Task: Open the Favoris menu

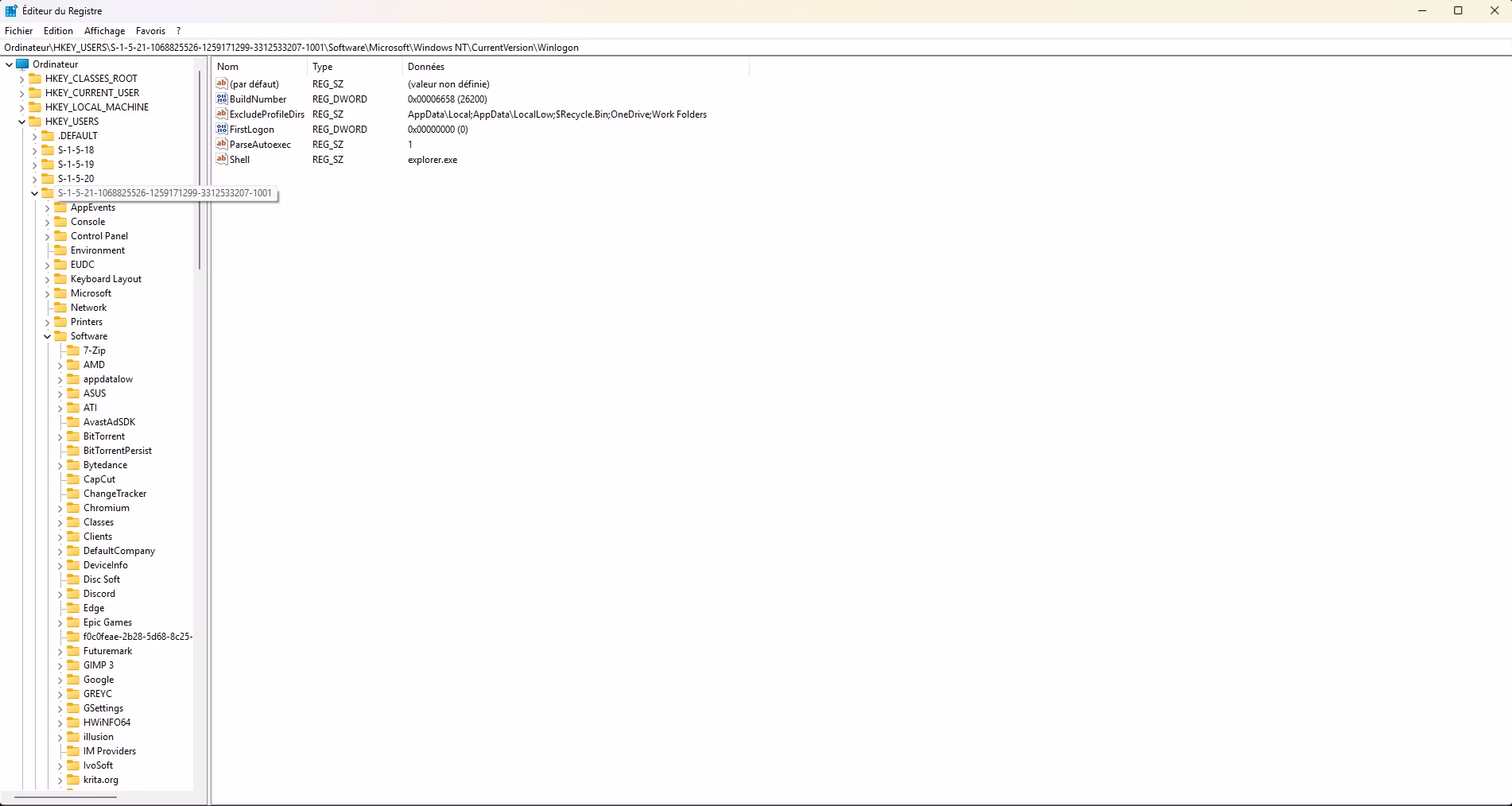Action: (150, 31)
